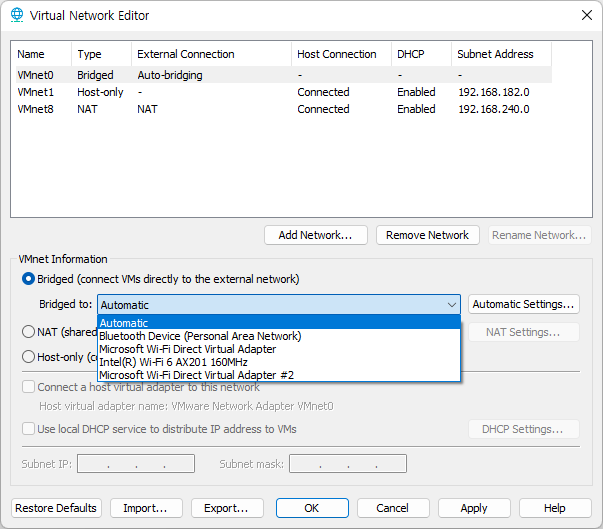This screenshot has width=603, height=529.
Task: Select the VMnet1 Host-only network row
Action: tap(284, 92)
